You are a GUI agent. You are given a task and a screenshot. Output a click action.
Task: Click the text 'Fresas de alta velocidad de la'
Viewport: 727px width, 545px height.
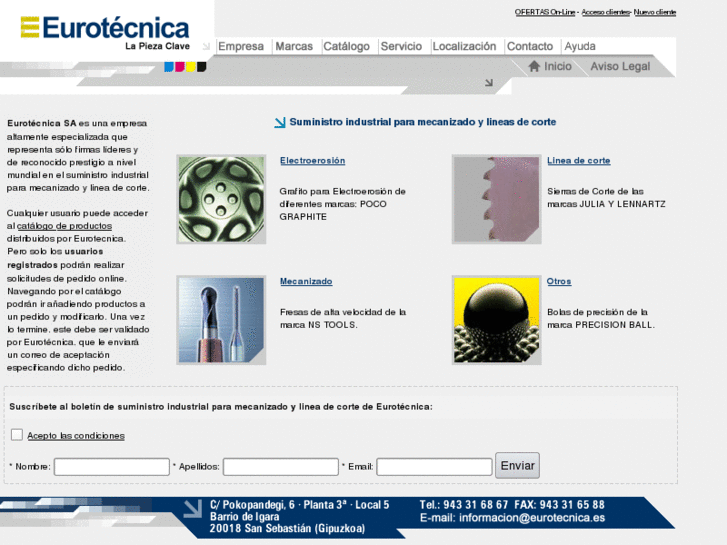[x=343, y=312]
